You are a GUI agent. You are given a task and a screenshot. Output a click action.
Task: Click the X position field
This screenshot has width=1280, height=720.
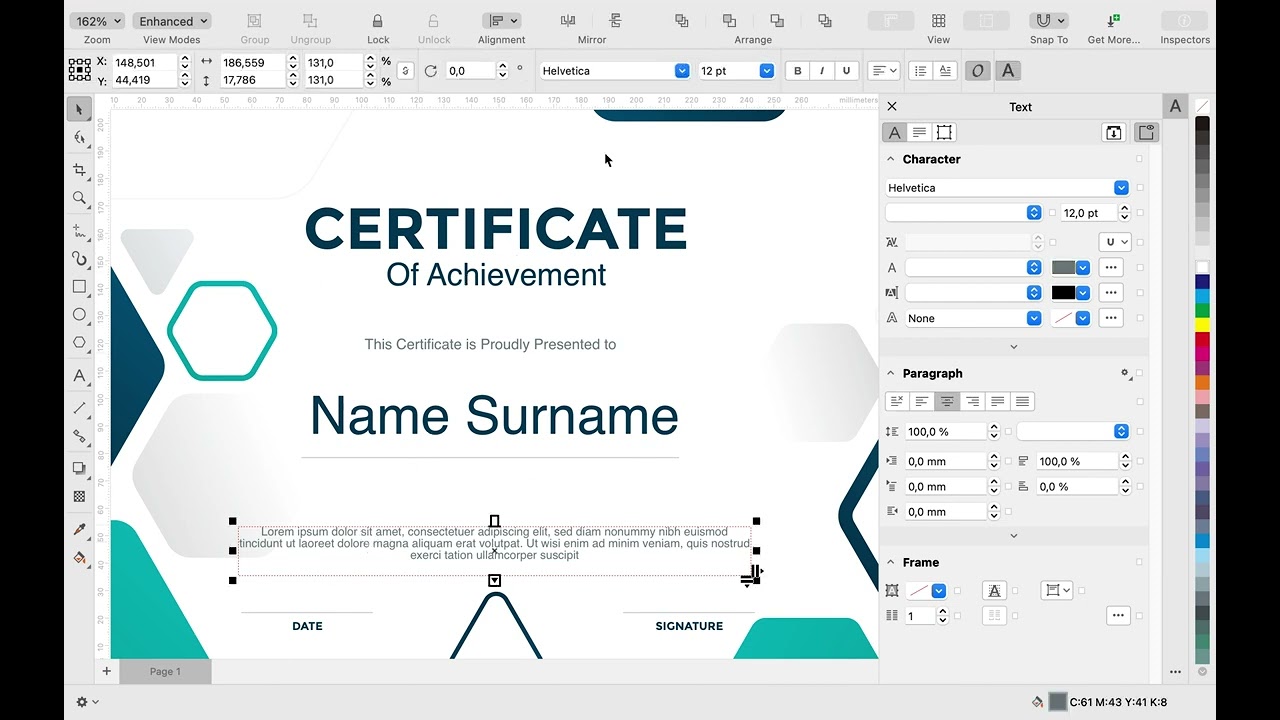pyautogui.click(x=145, y=62)
